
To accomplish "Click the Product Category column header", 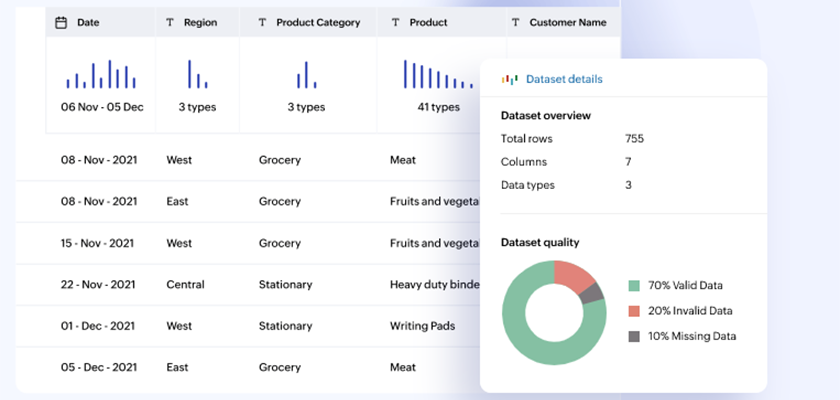I will tap(317, 22).
